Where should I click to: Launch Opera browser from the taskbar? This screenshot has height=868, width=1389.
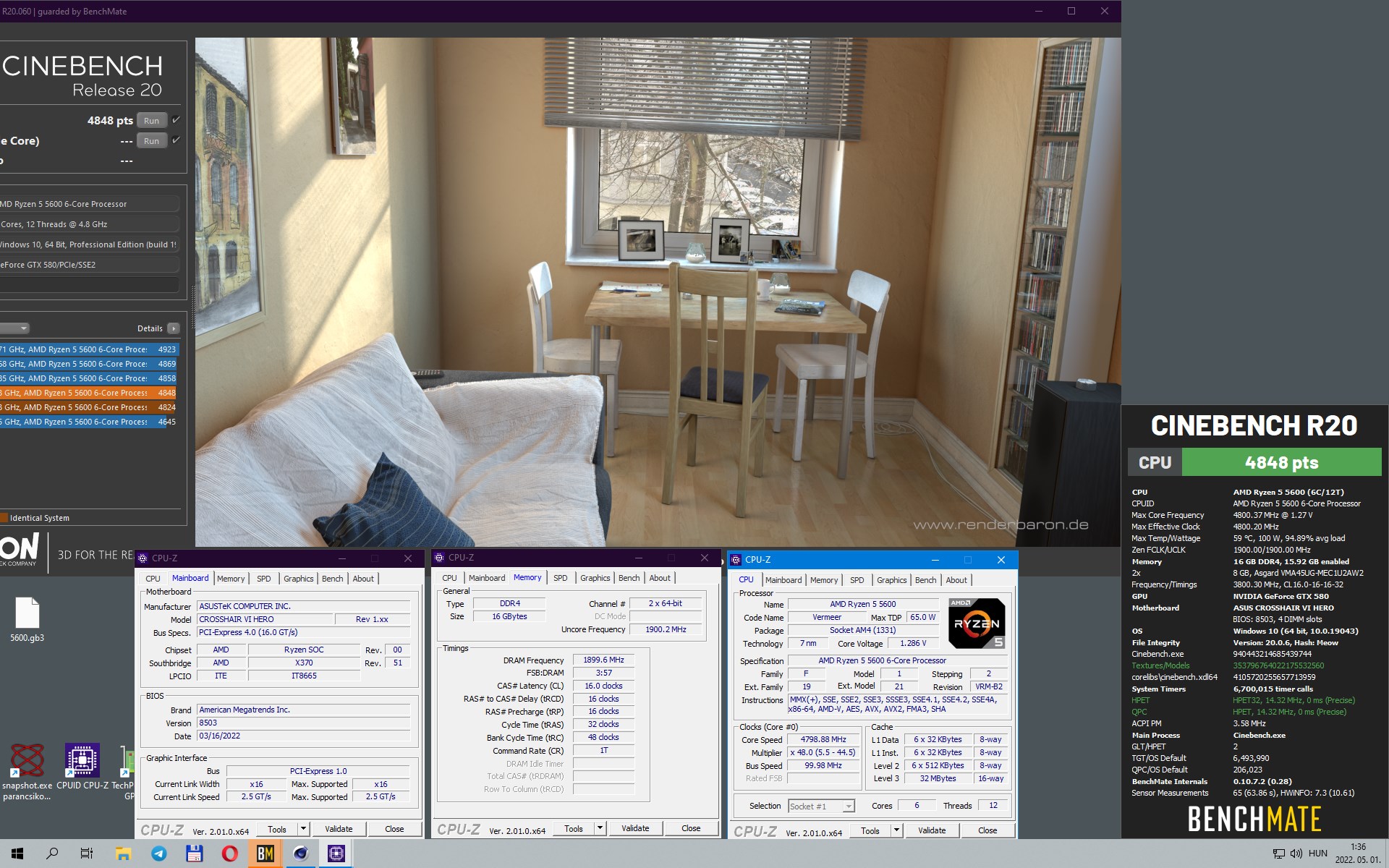pos(229,854)
